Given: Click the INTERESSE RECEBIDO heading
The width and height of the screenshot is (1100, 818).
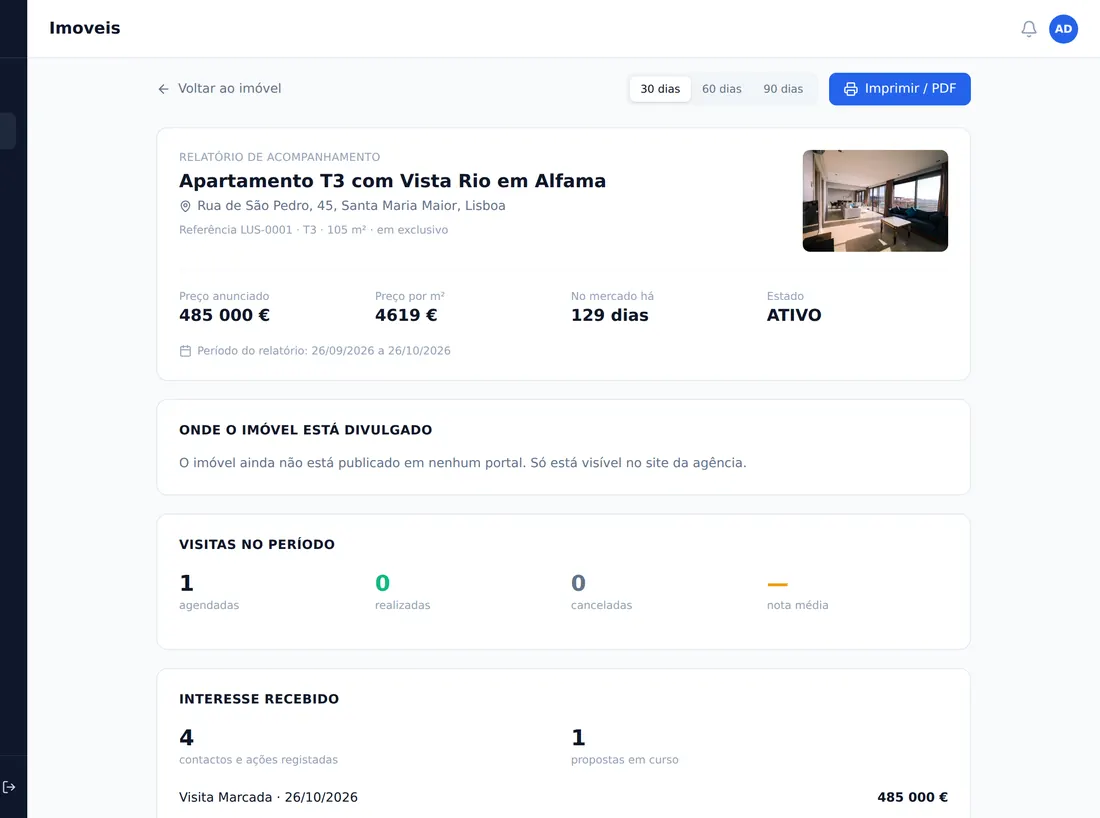Looking at the screenshot, I should [x=259, y=699].
